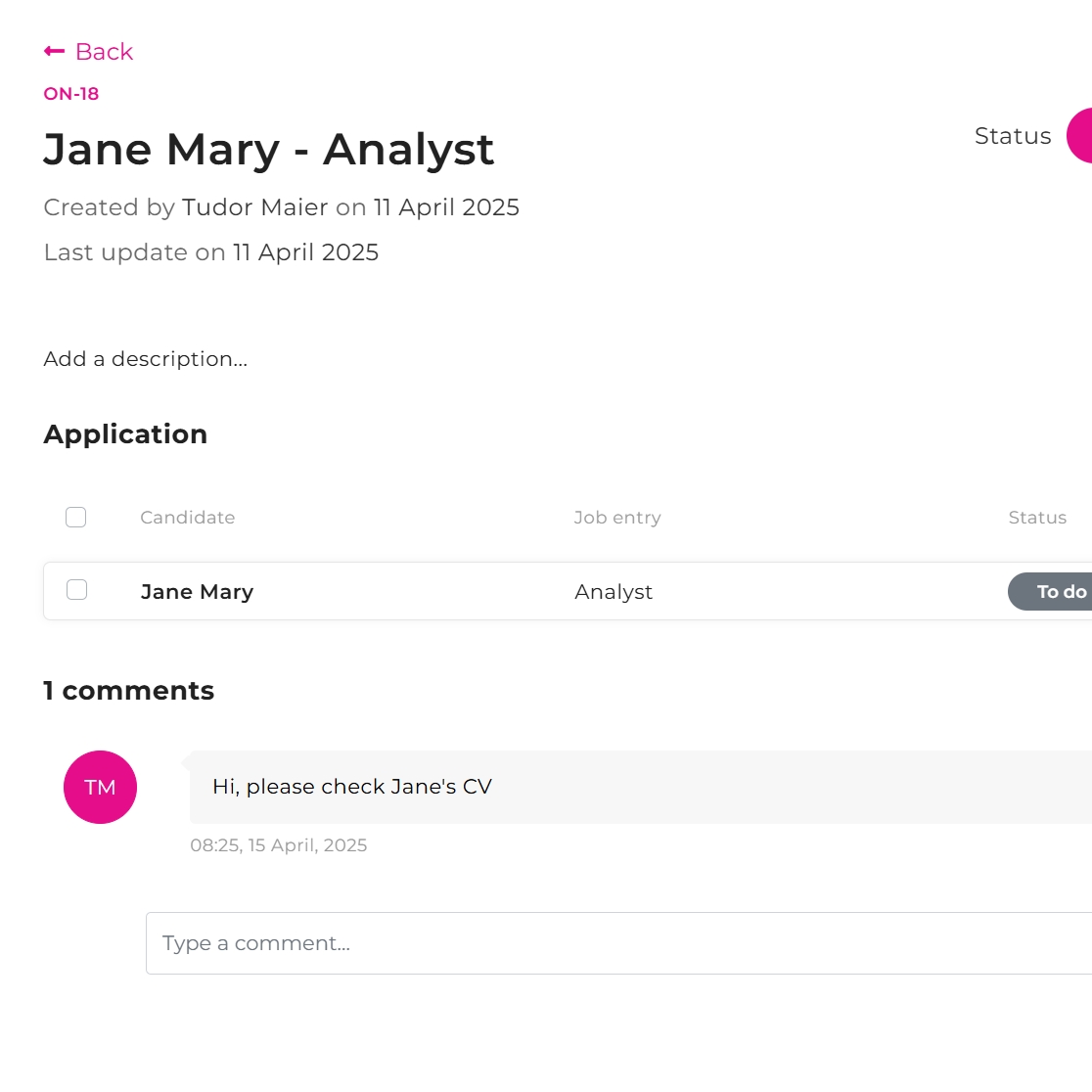Click the comment timestamp 08:25, 15 April
The height and width of the screenshot is (1092, 1092).
tap(278, 845)
